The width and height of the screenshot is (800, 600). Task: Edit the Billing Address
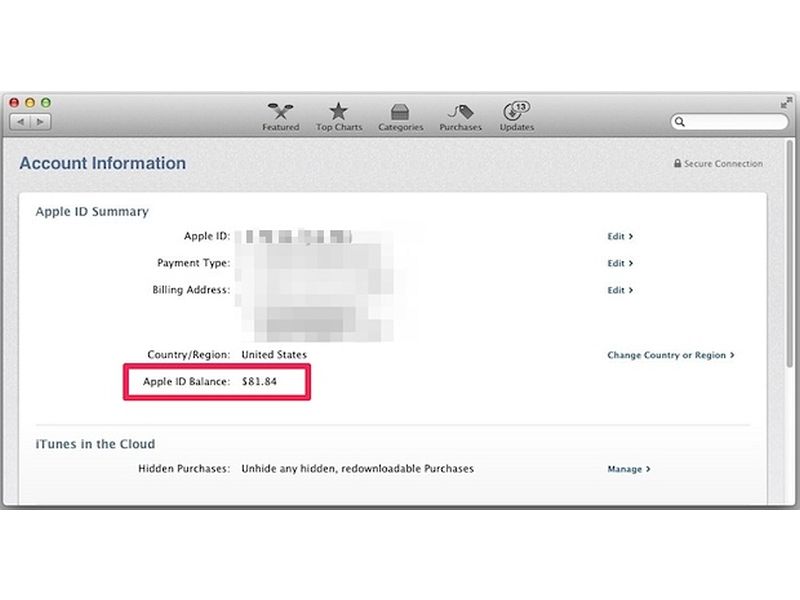620,290
